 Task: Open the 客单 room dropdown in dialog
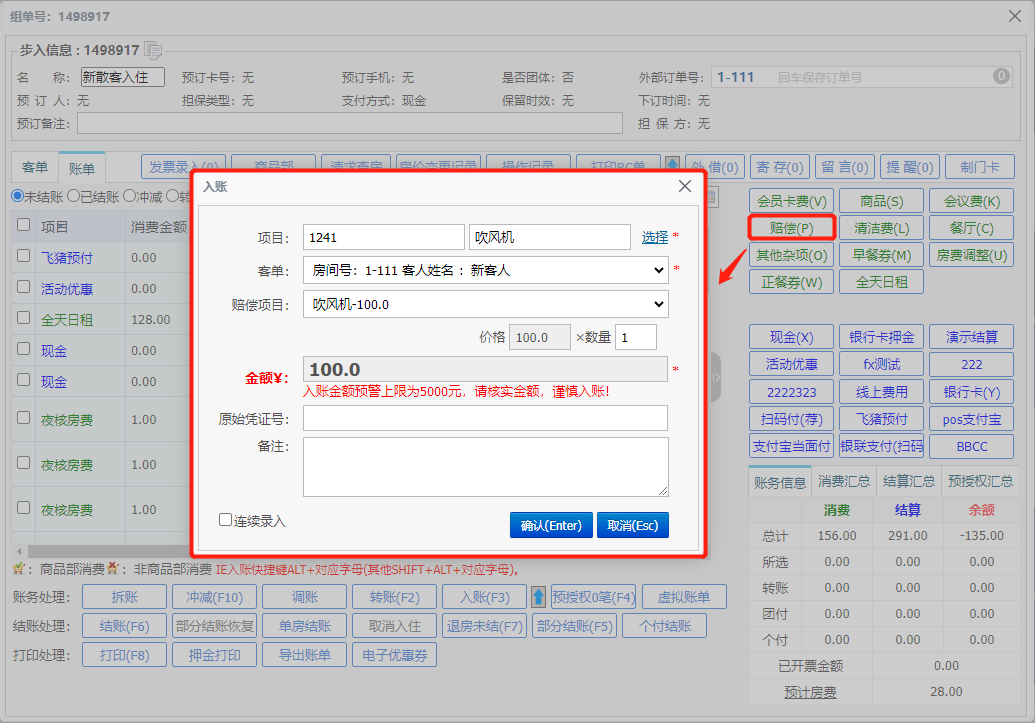486,270
